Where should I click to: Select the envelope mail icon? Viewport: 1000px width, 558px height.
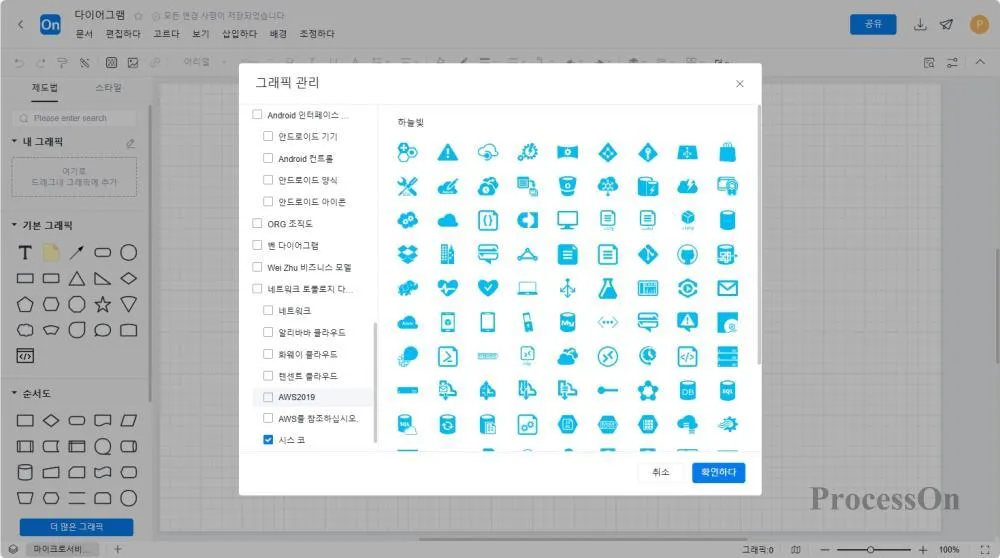[x=727, y=288]
